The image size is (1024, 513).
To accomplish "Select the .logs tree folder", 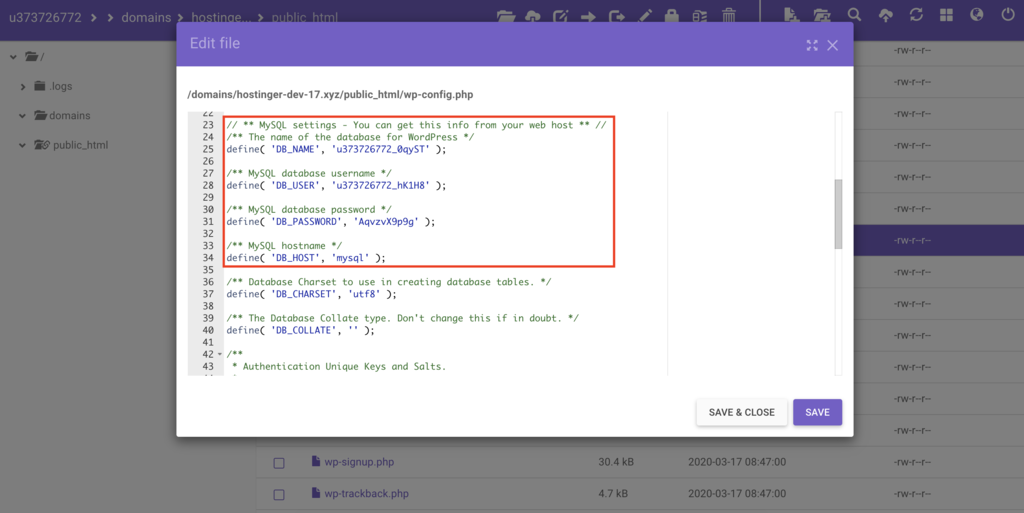I will [54, 86].
